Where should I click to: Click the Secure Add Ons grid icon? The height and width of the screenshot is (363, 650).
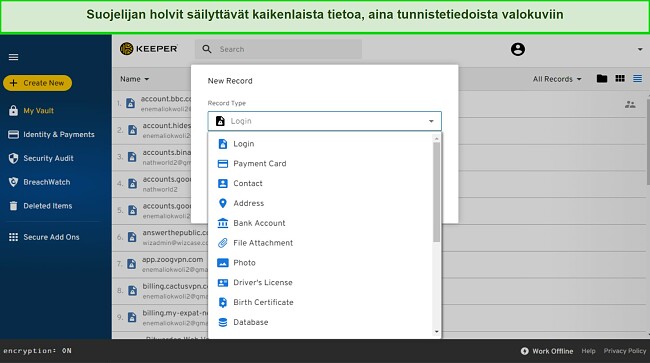point(13,237)
